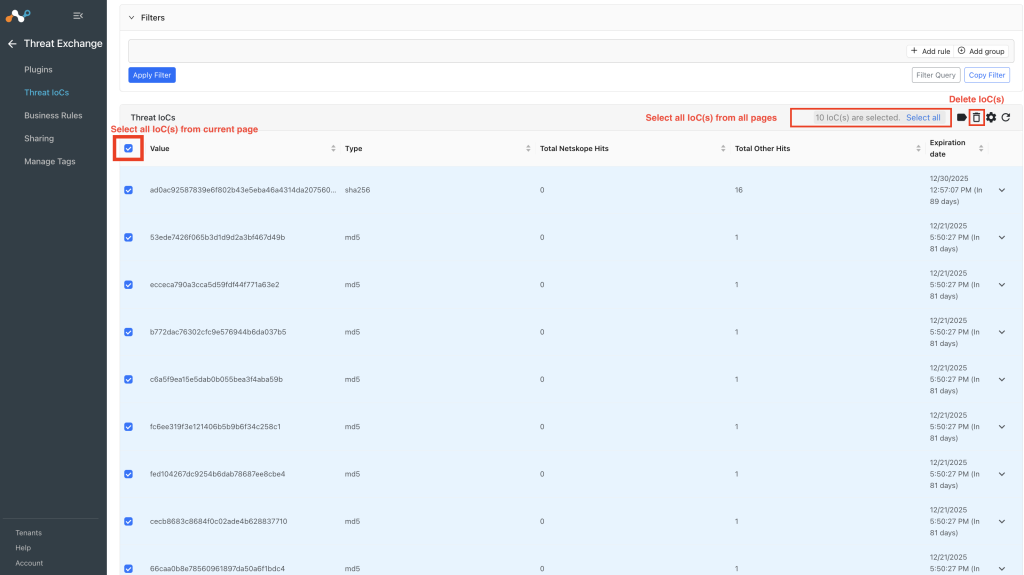Open Plugins in sidebar

38,69
